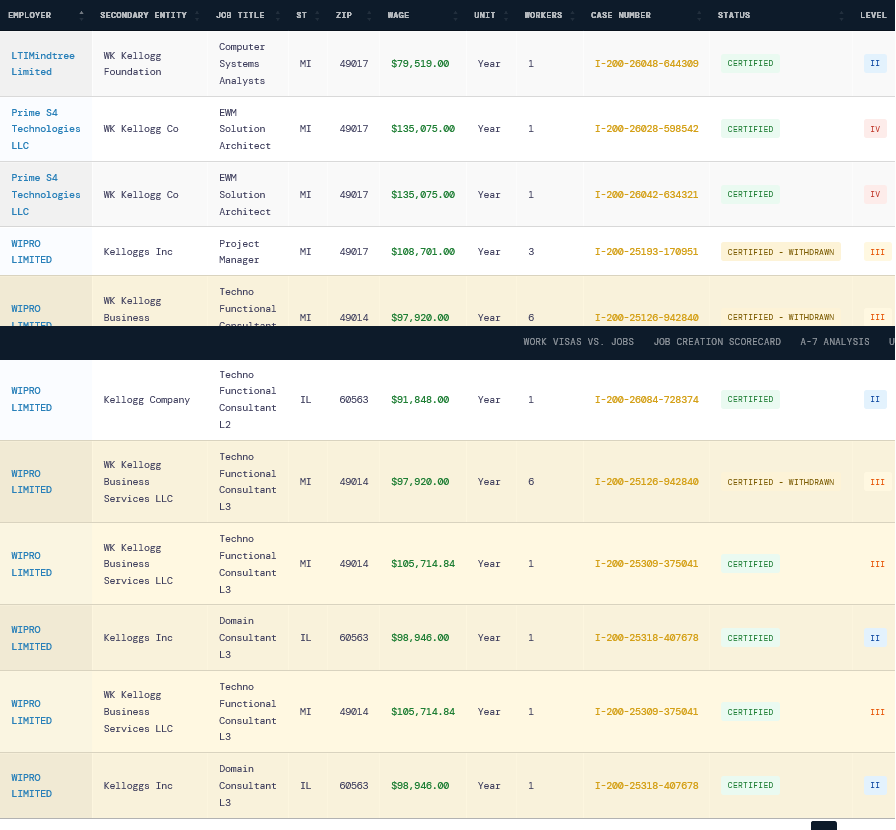Select workers count 3 in Project Manager row
The width and height of the screenshot is (896, 830).
click(531, 252)
